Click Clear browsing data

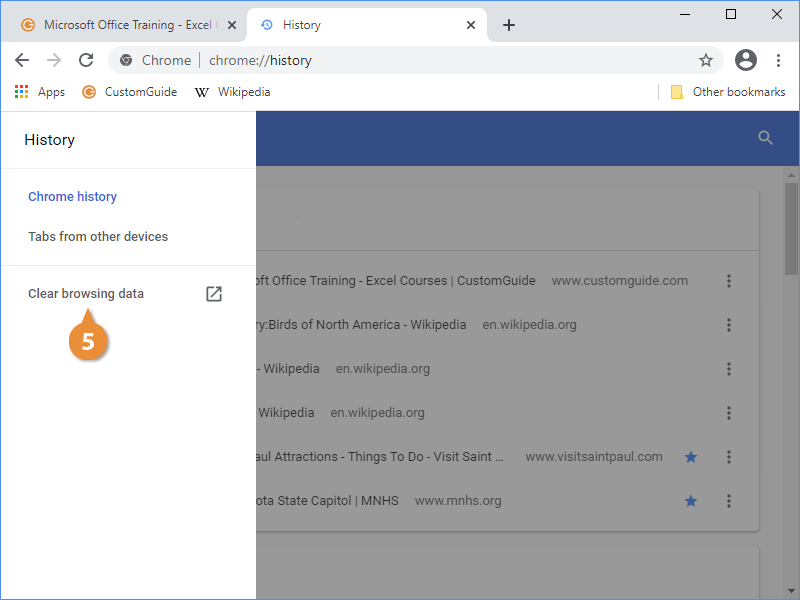(x=86, y=294)
